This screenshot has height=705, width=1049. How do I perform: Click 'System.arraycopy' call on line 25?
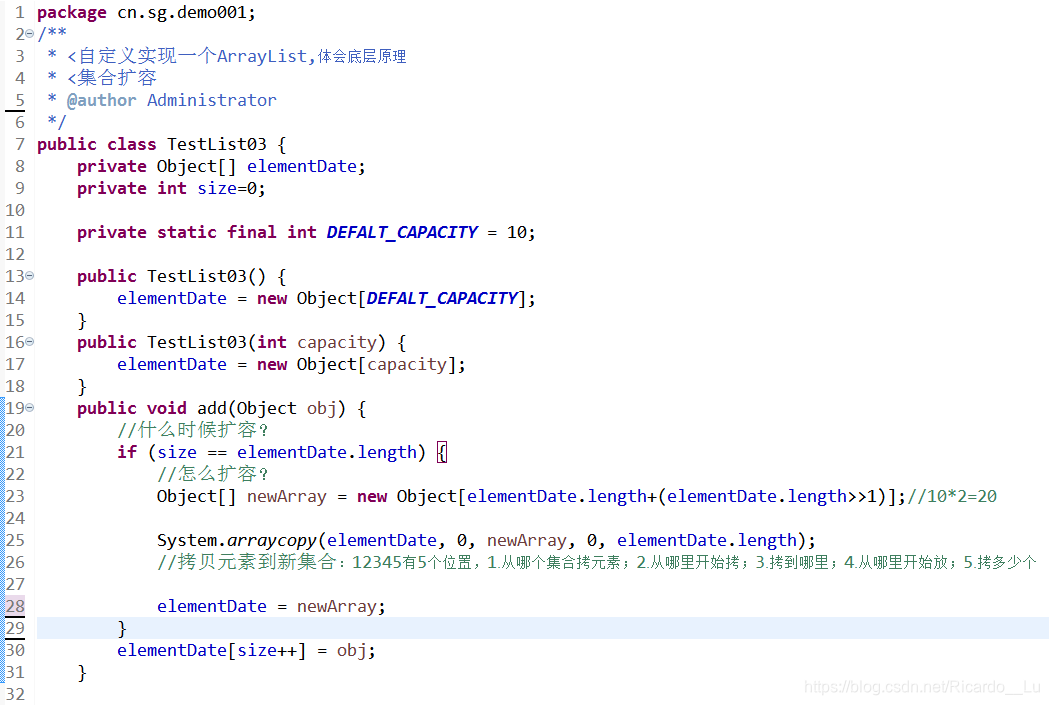pyautogui.click(x=237, y=540)
